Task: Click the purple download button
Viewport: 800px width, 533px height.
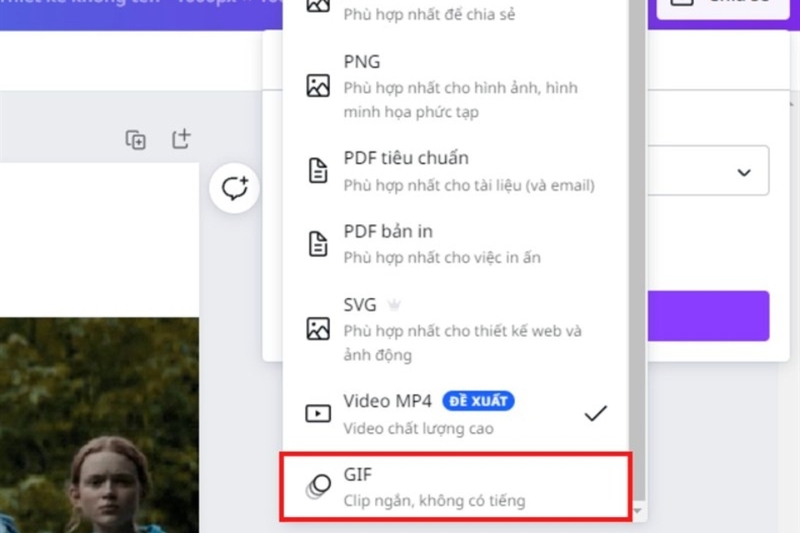Action: [708, 316]
